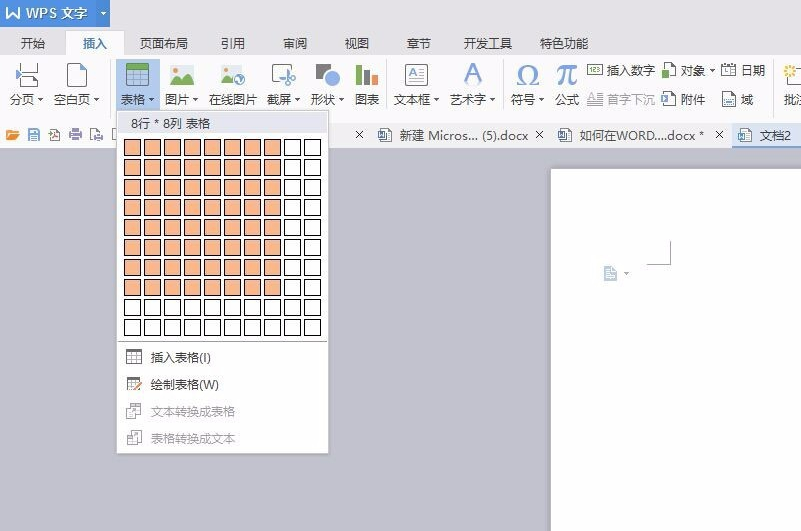Open the 页面布局 ribbon tab
801x531 pixels.
click(x=163, y=43)
